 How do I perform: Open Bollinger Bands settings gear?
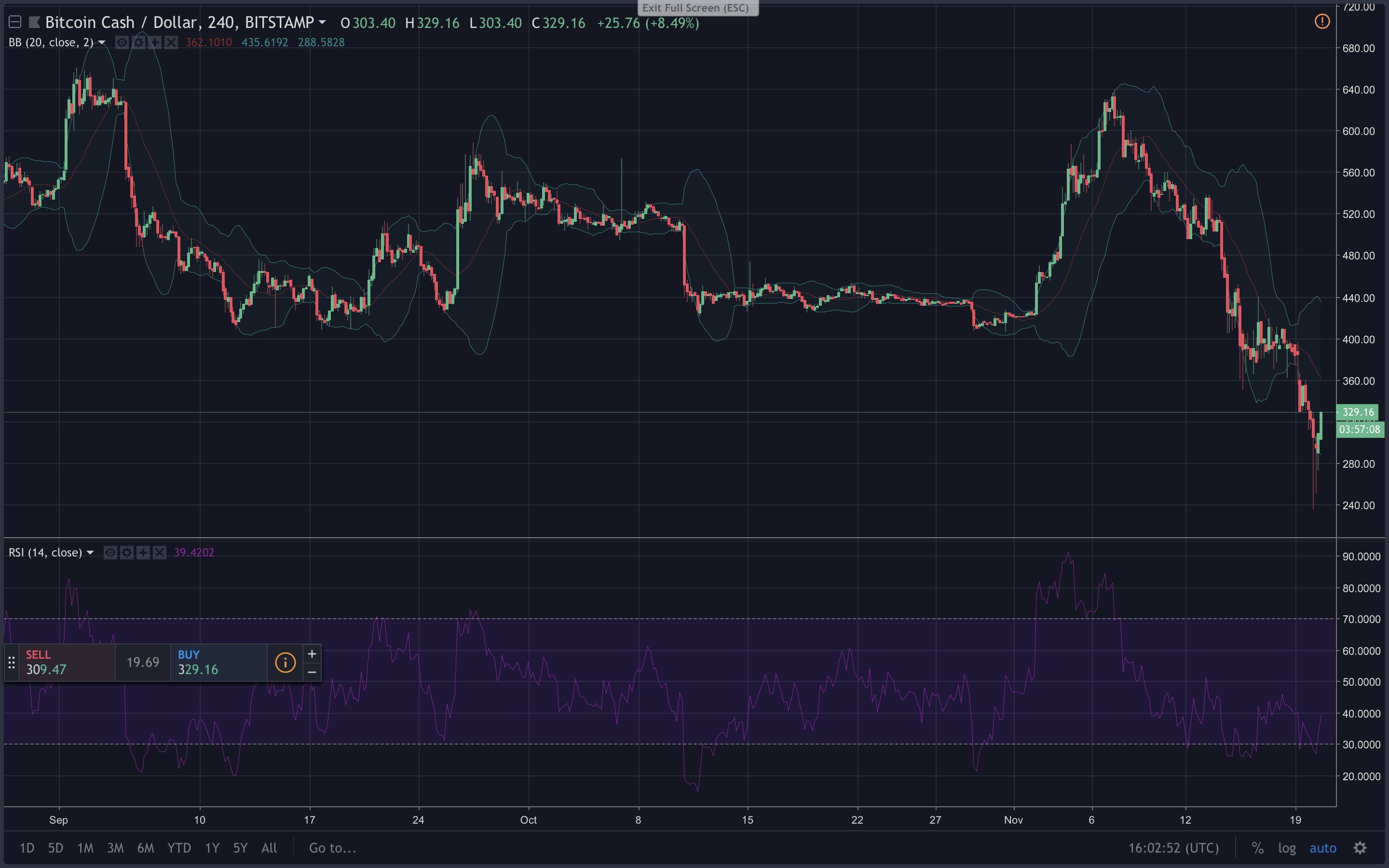click(x=138, y=42)
